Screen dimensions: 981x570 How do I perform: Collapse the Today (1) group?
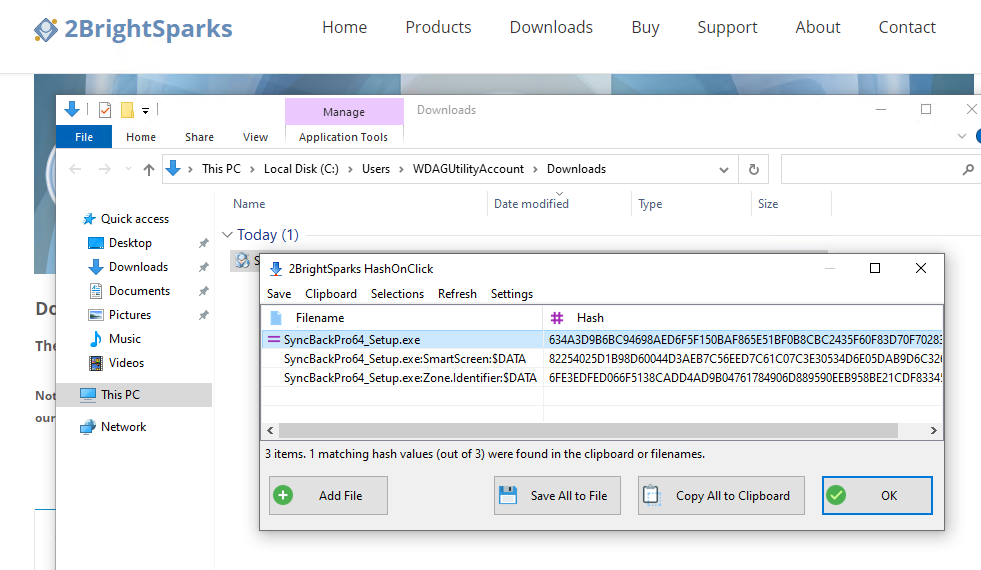(227, 235)
